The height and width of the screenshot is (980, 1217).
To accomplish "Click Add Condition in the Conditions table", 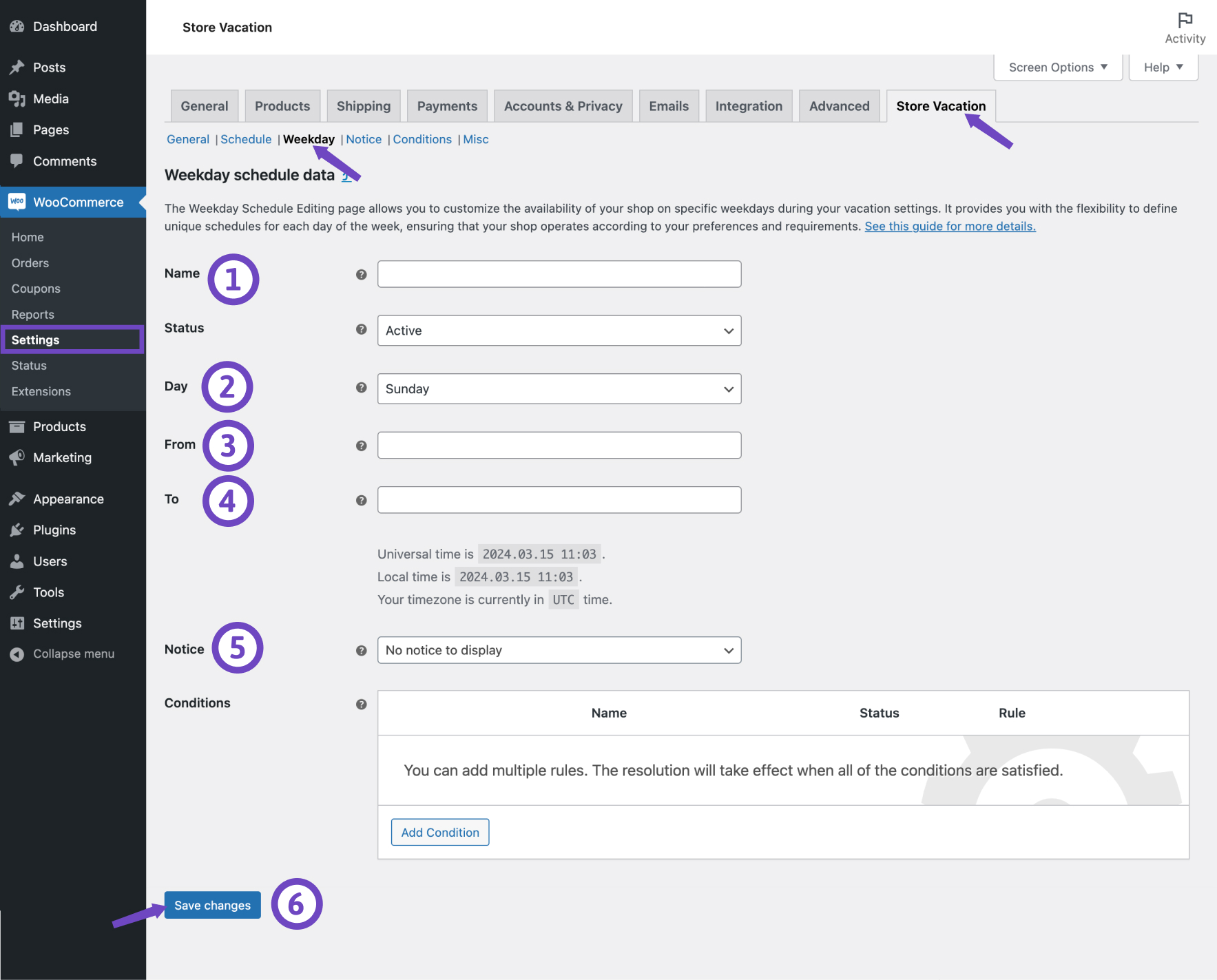I will (x=439, y=832).
